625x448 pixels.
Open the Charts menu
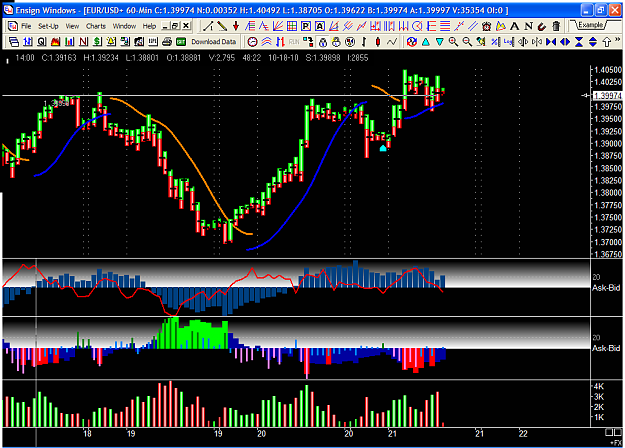(x=96, y=26)
